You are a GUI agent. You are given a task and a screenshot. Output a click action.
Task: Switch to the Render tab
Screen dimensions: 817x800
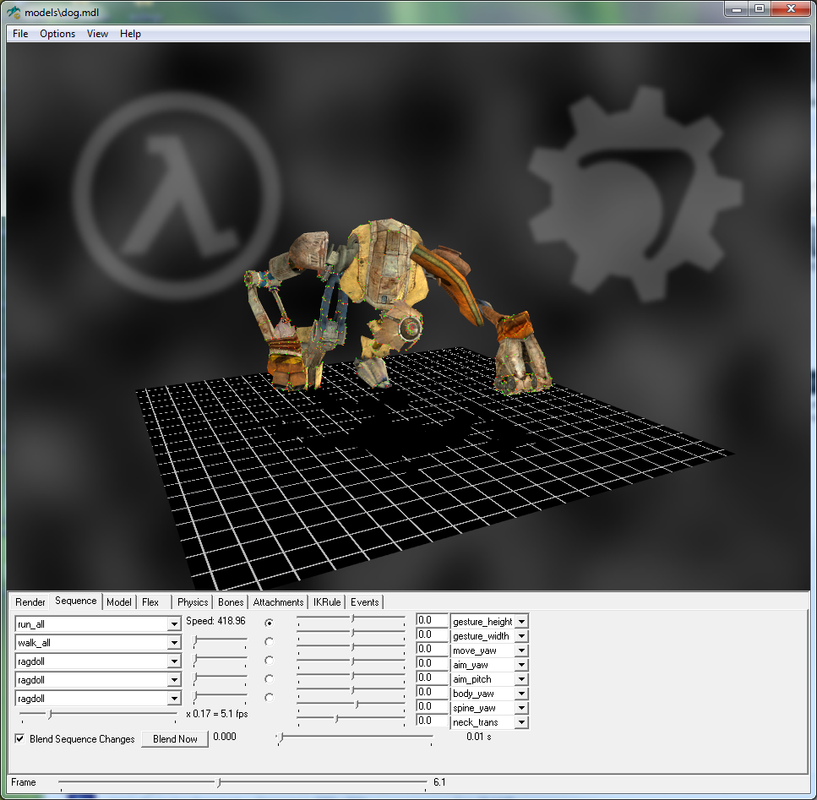tap(30, 602)
